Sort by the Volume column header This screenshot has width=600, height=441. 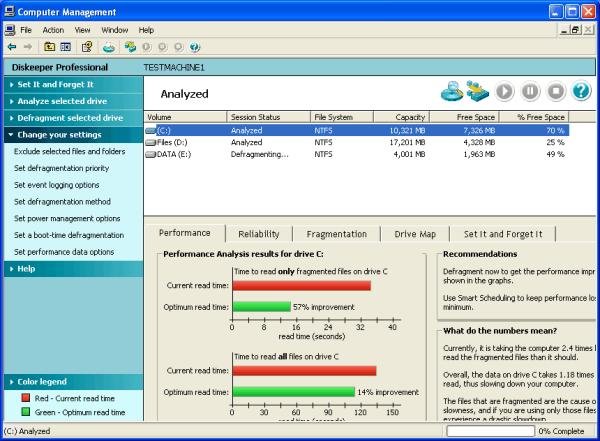tap(185, 117)
